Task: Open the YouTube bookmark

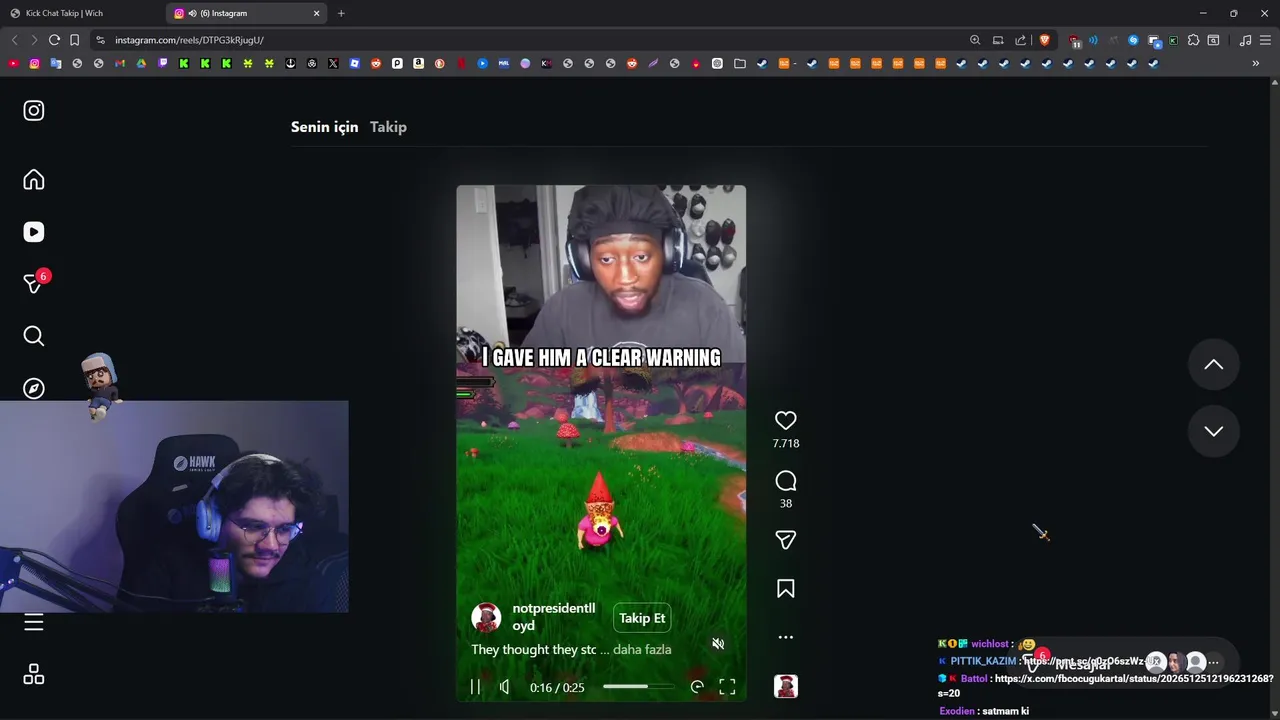Action: 13,63
